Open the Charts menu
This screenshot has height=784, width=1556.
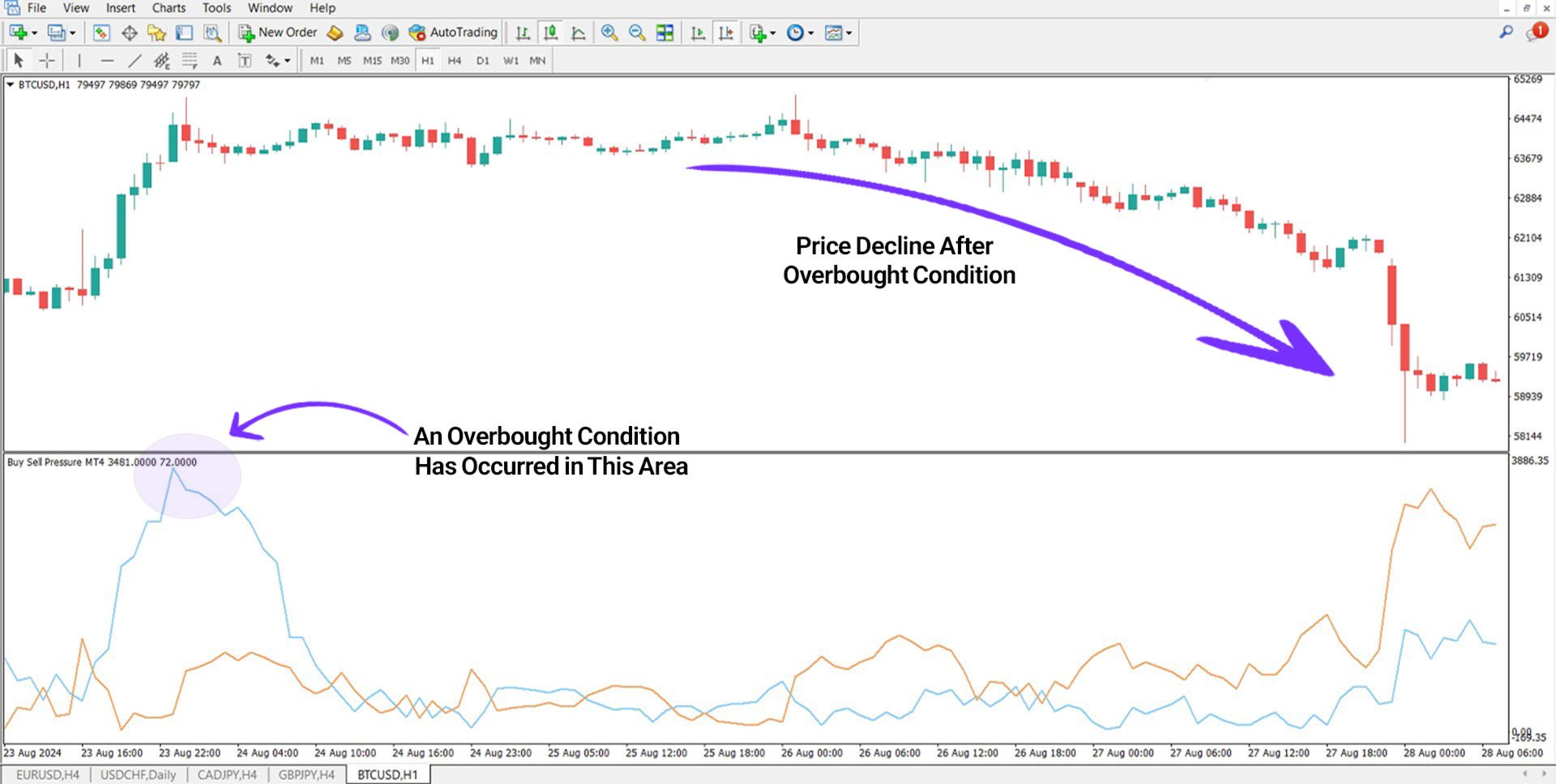(169, 8)
